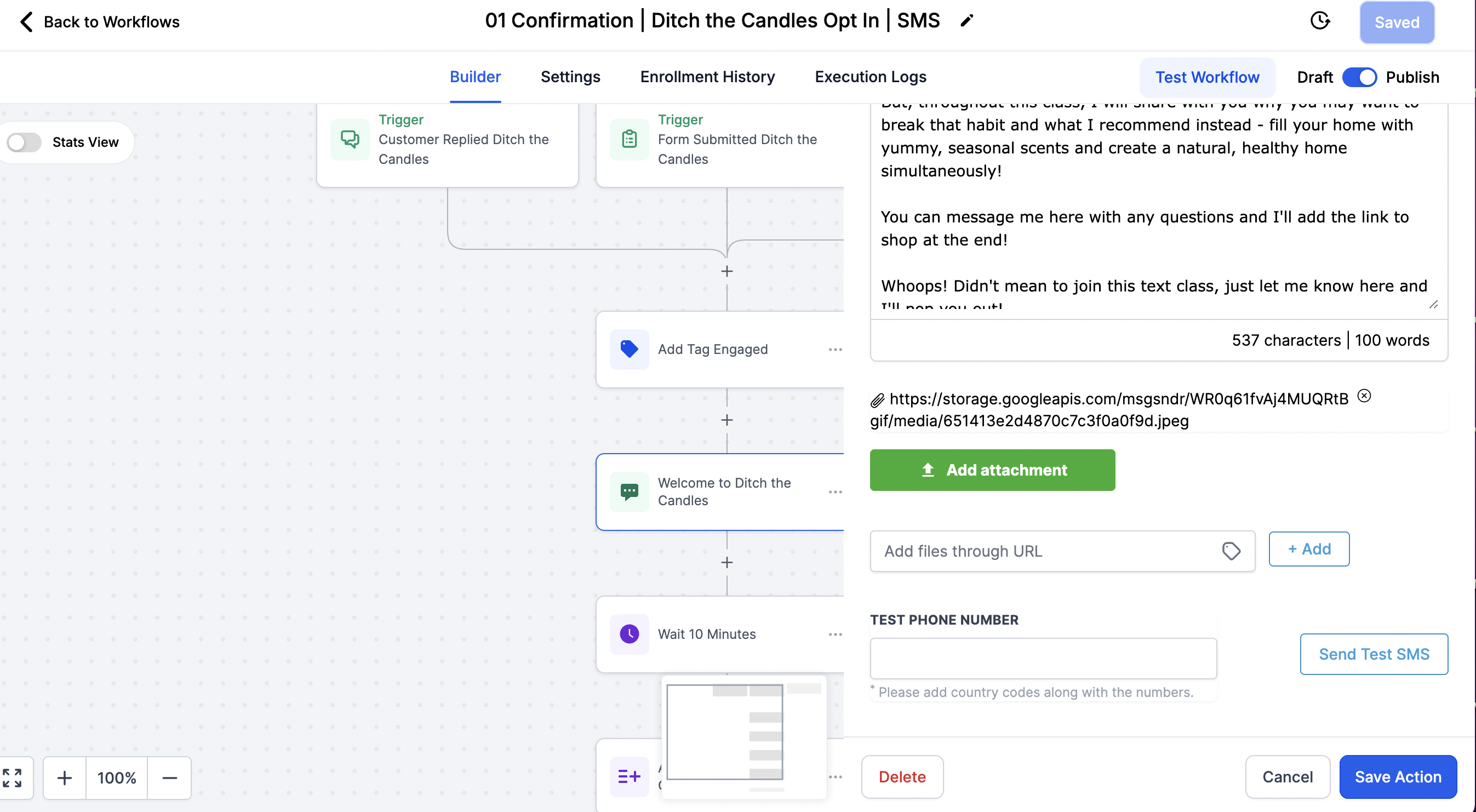Click the Send Test SMS button
Screen dimensions: 1476x812
click(x=1374, y=654)
